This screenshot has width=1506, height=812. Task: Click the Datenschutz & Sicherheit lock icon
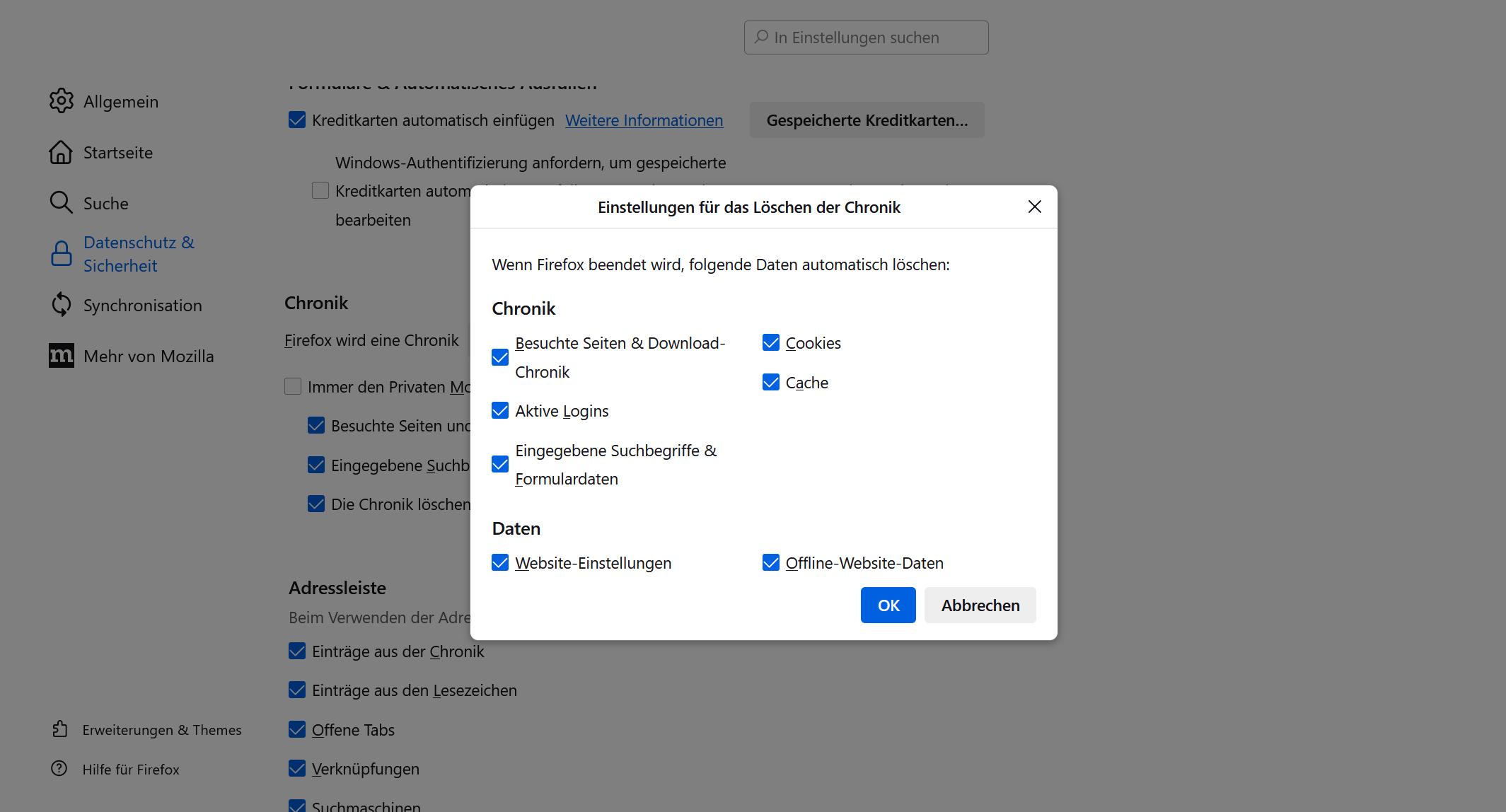(x=62, y=254)
